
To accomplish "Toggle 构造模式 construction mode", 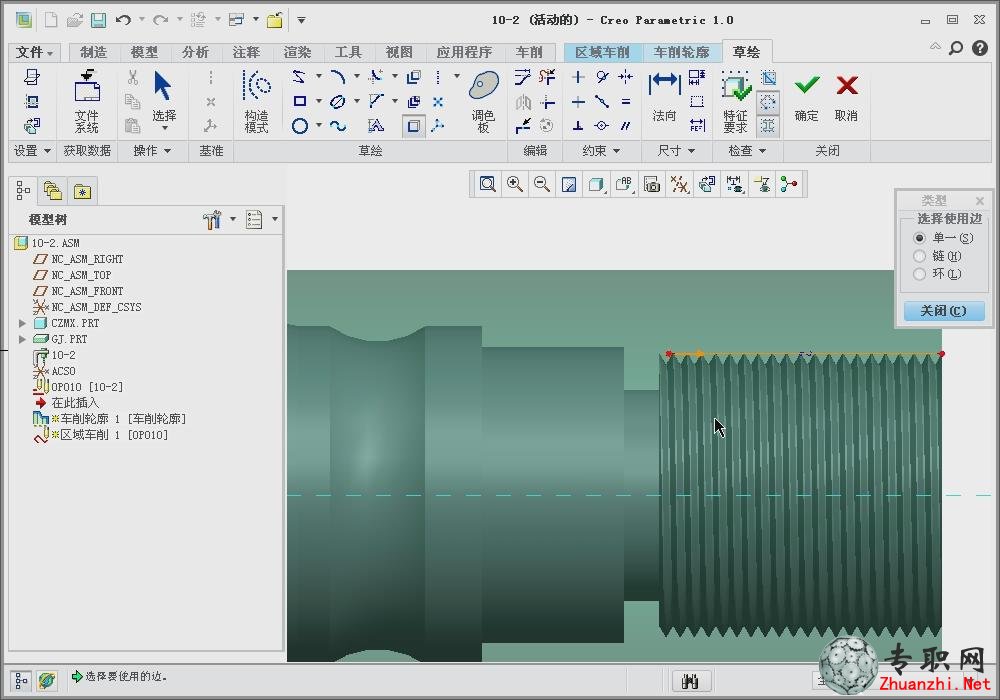I will 256,101.
